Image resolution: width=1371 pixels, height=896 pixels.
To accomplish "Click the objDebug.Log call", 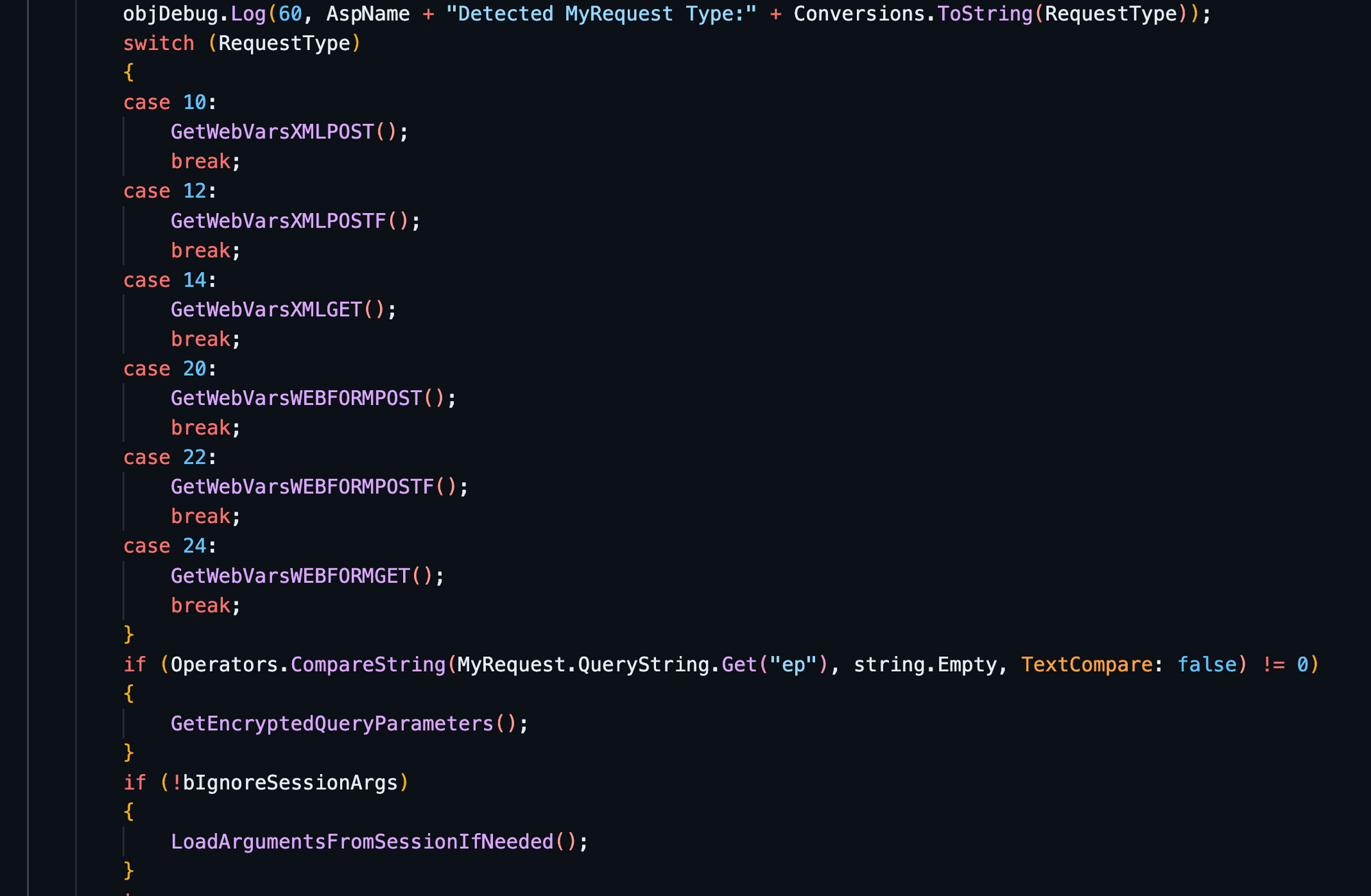I will [194, 14].
